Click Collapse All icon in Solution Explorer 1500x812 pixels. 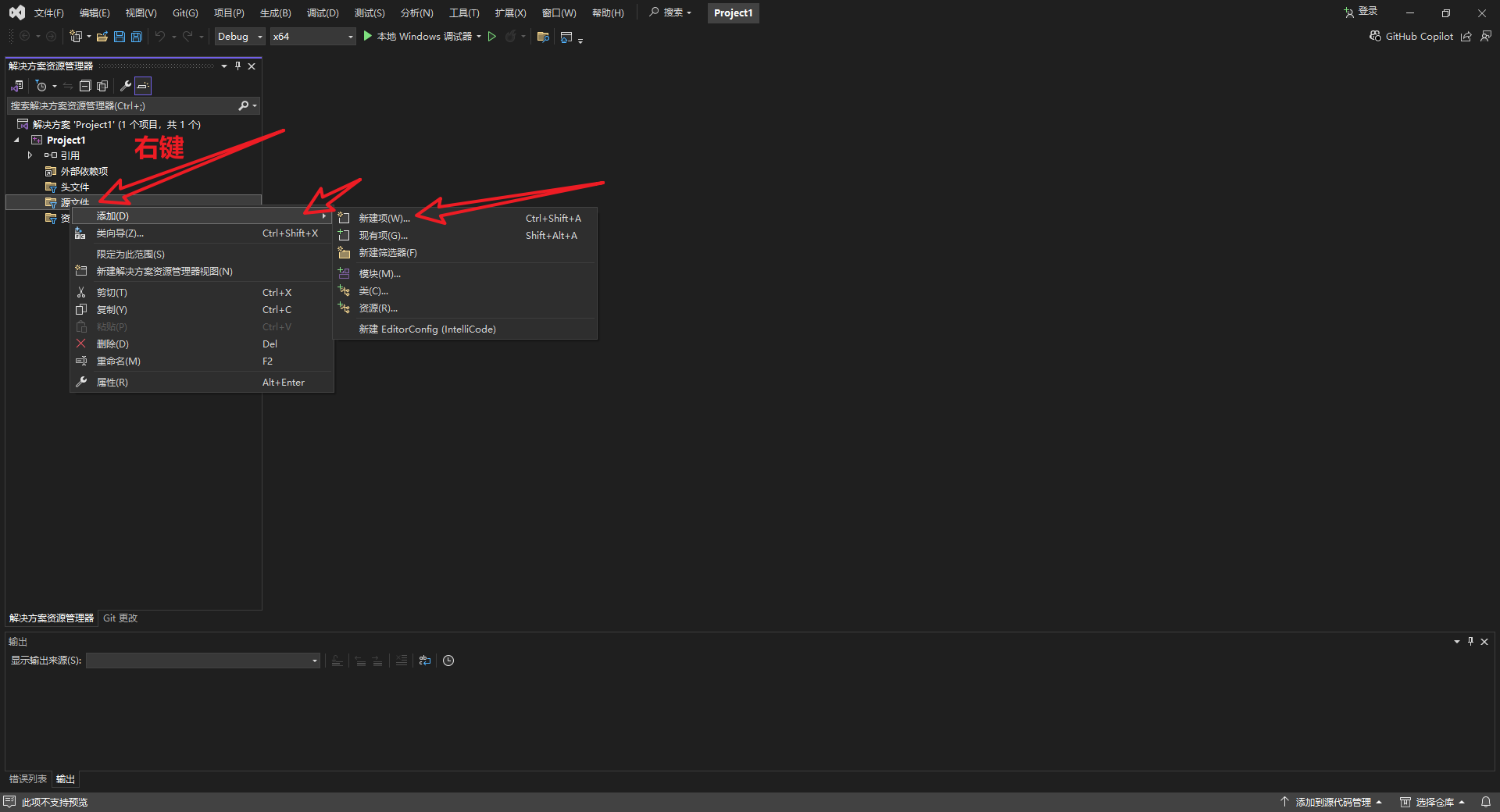point(85,86)
